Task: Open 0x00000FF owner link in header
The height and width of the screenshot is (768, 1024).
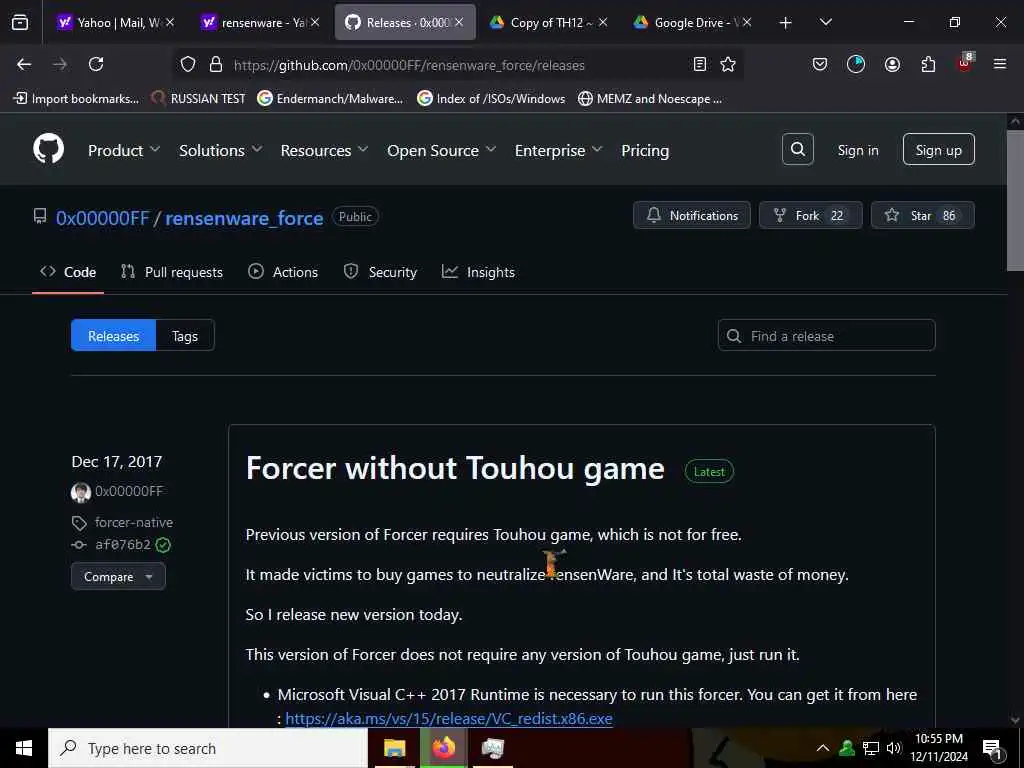Action: (x=103, y=218)
